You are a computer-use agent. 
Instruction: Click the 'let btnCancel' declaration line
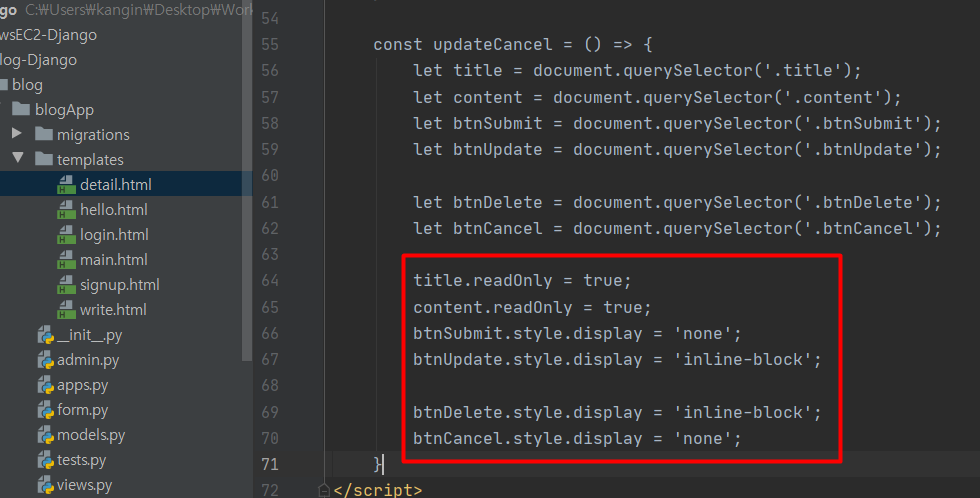click(677, 228)
